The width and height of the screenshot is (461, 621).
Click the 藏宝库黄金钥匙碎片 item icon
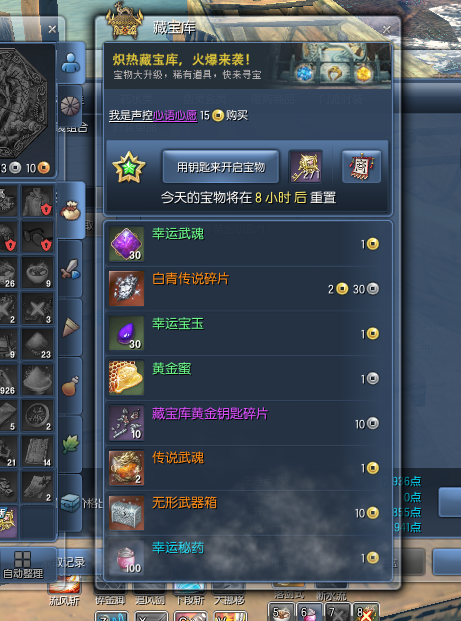tap(126, 423)
